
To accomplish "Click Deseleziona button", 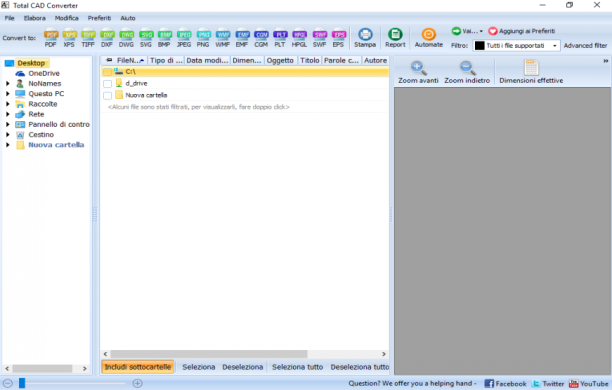I will coord(242,367).
